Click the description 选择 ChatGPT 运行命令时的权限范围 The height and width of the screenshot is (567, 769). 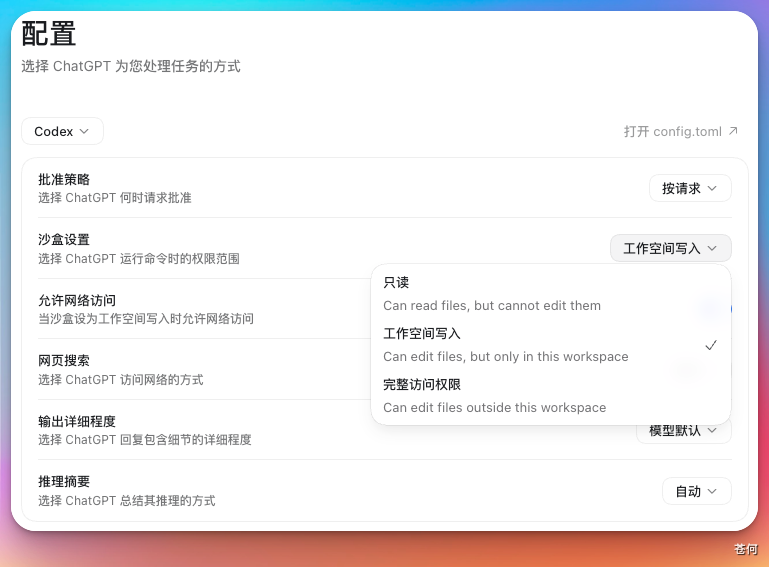(139, 258)
